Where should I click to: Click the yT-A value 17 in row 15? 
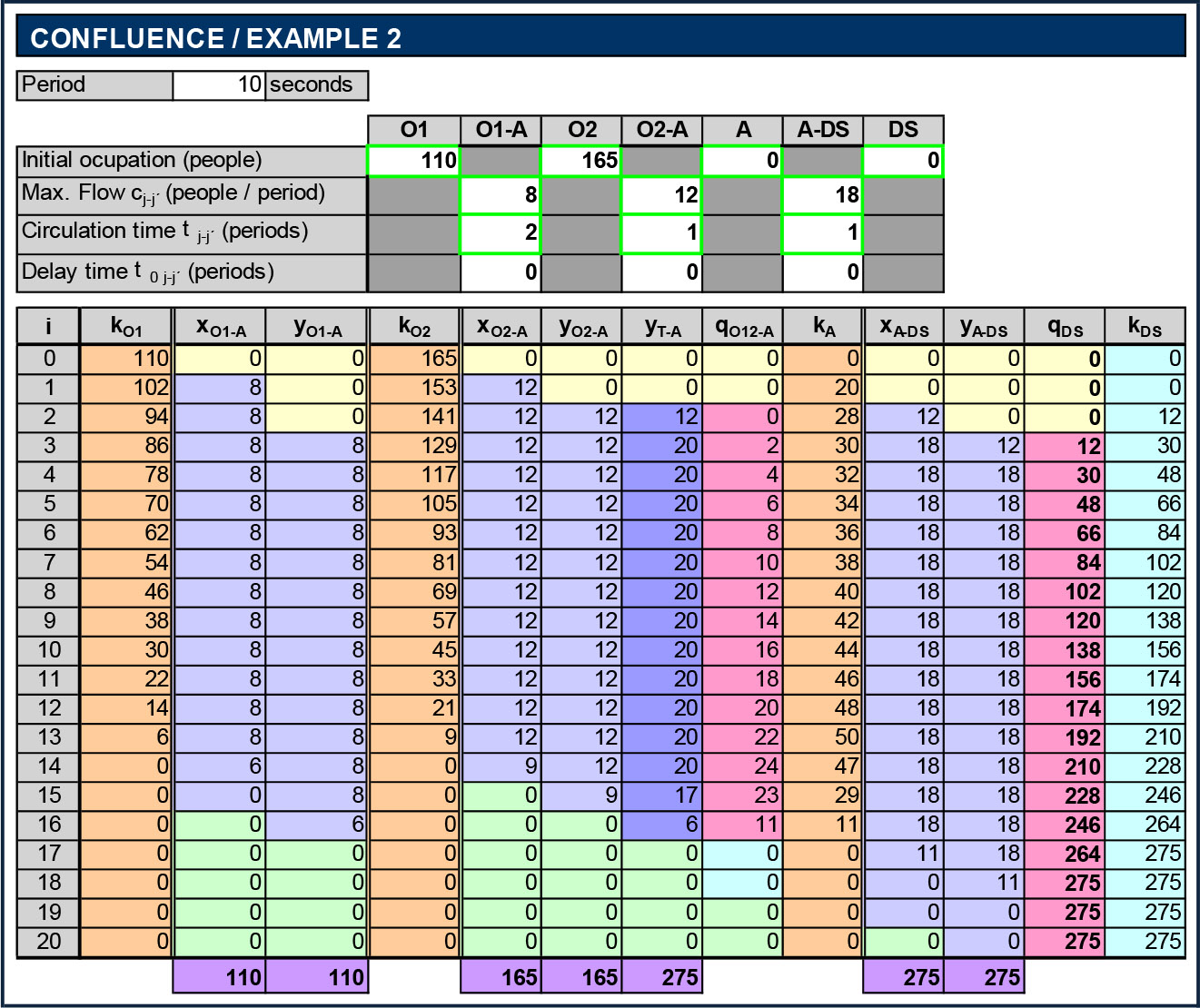(x=661, y=796)
